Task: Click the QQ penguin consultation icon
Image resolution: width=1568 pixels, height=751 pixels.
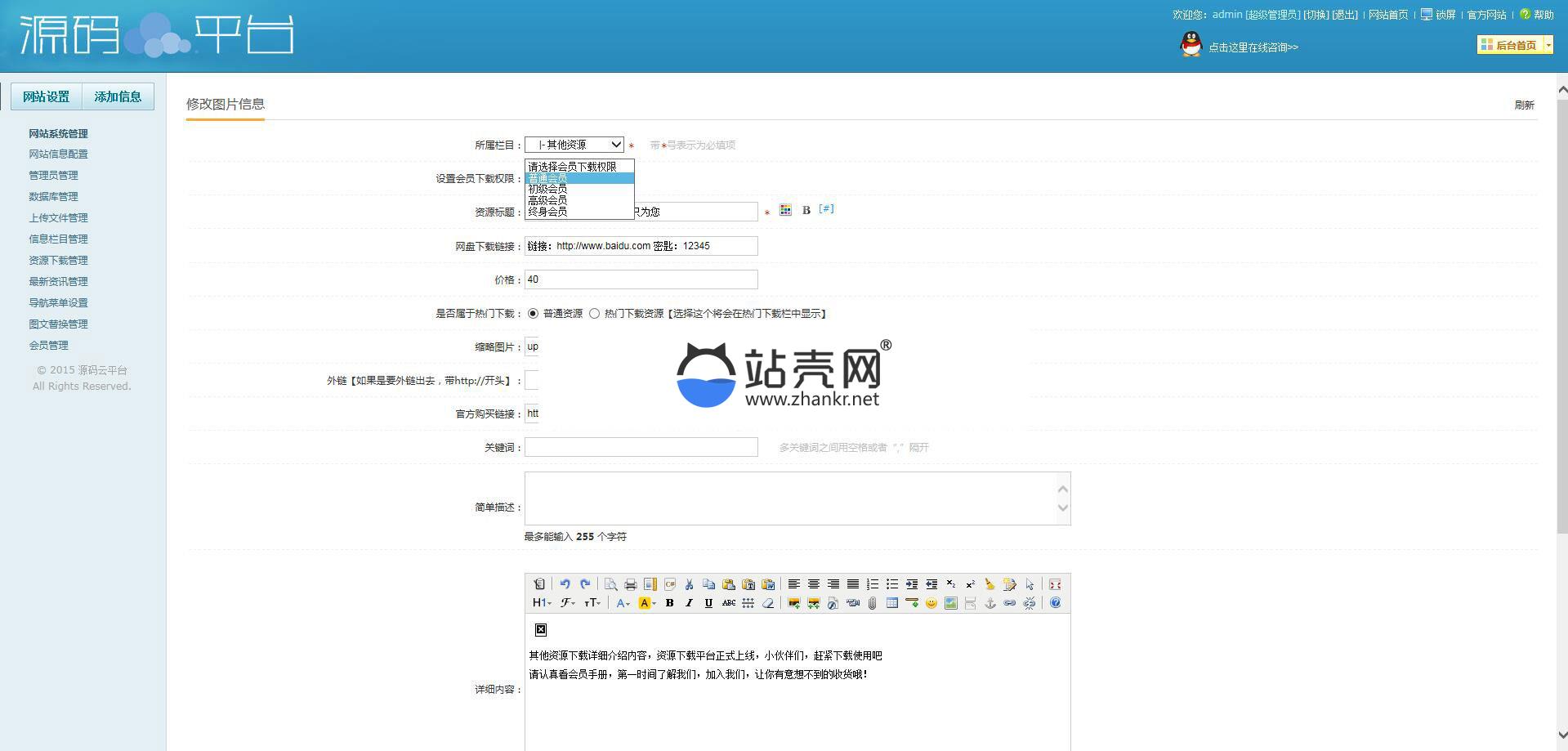Action: click(1191, 45)
